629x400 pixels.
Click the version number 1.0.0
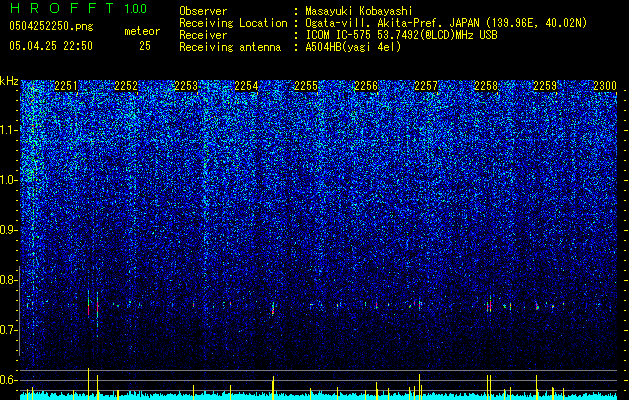[x=136, y=8]
